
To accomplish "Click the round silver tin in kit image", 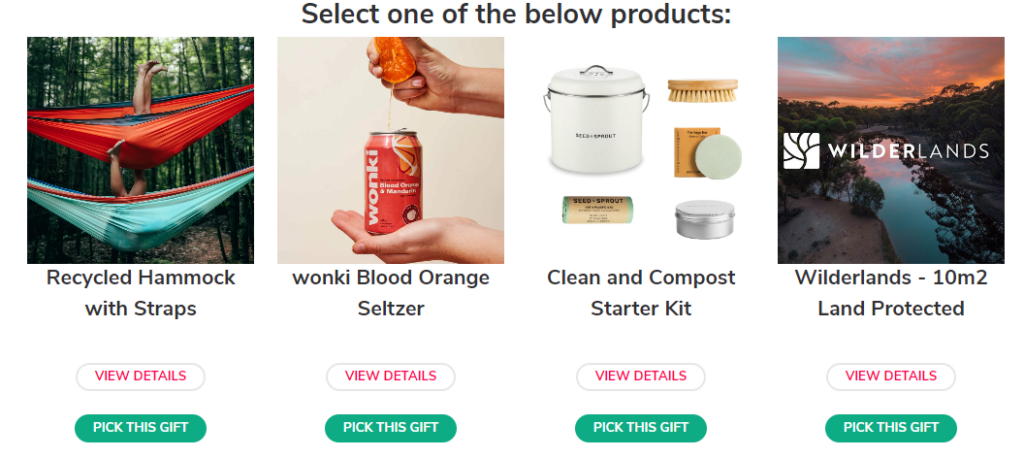I will coord(705,220).
